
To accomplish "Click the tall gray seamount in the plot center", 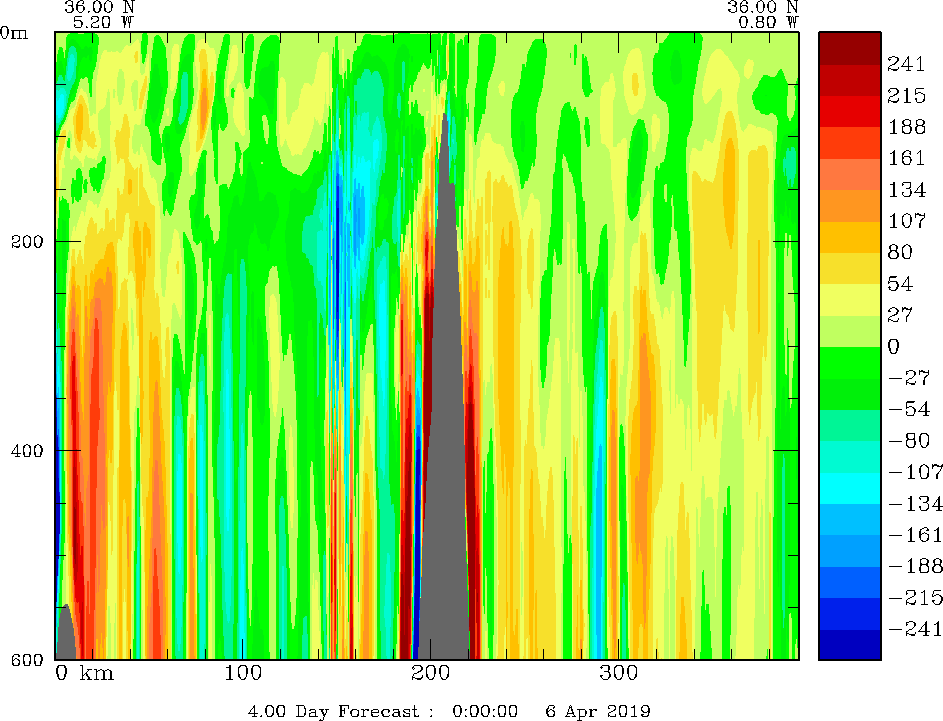I will 445,421.
